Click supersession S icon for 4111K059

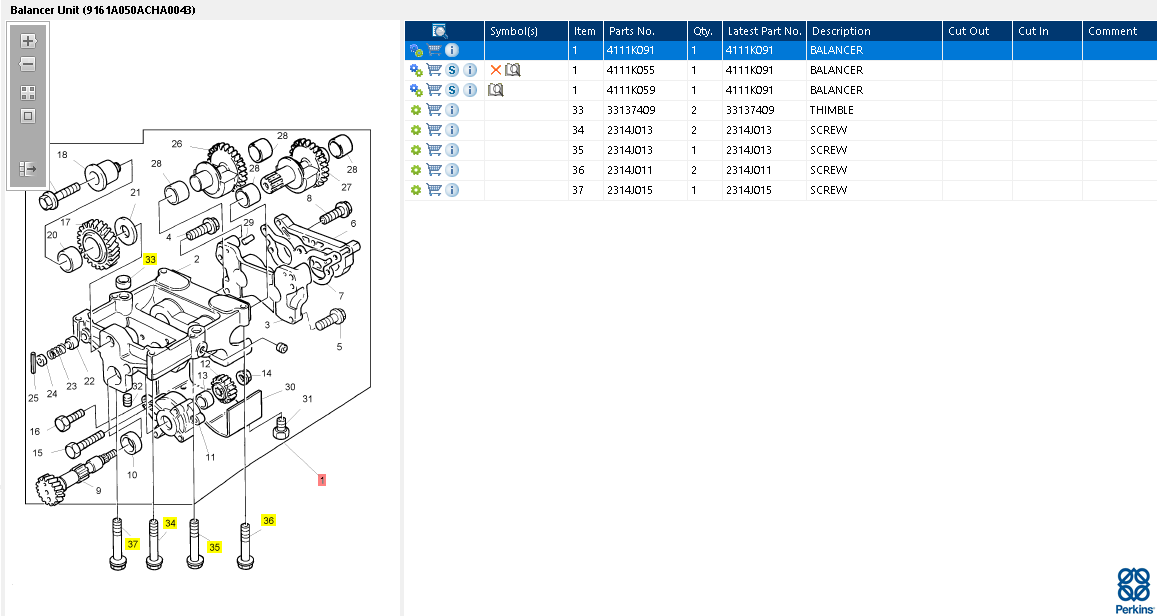pyautogui.click(x=452, y=90)
